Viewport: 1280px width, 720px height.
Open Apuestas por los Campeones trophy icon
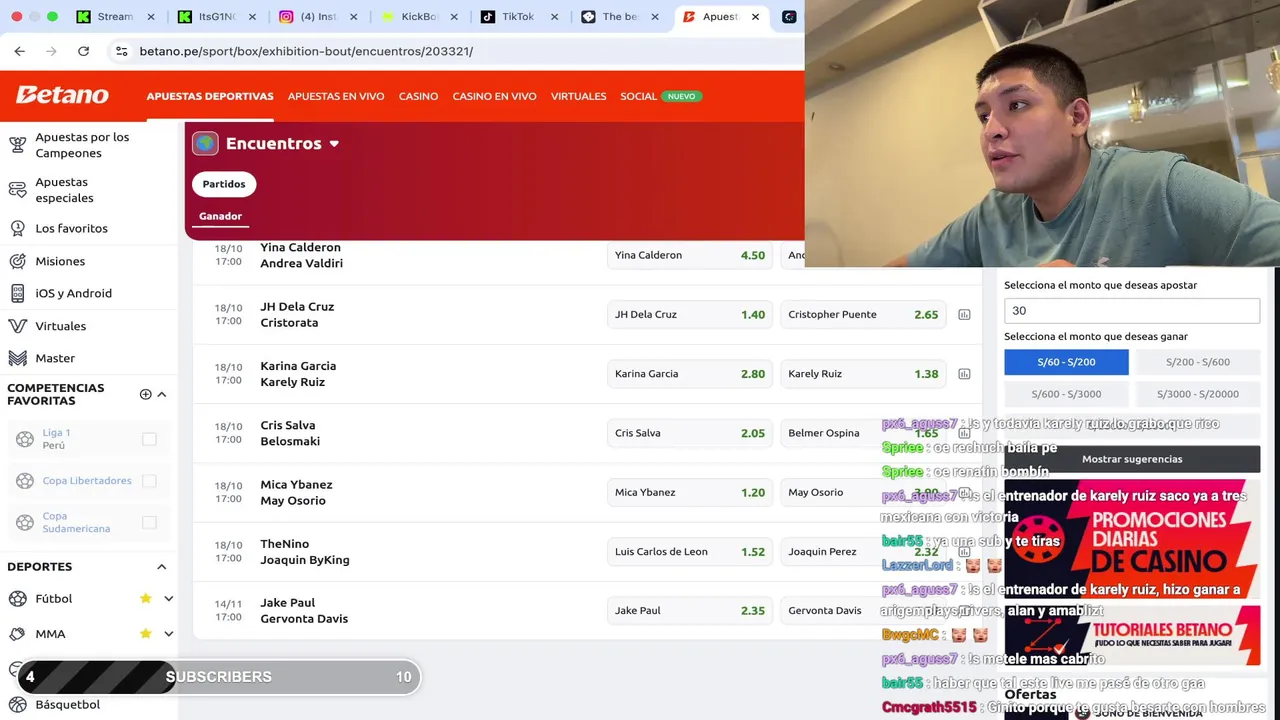click(x=17, y=145)
